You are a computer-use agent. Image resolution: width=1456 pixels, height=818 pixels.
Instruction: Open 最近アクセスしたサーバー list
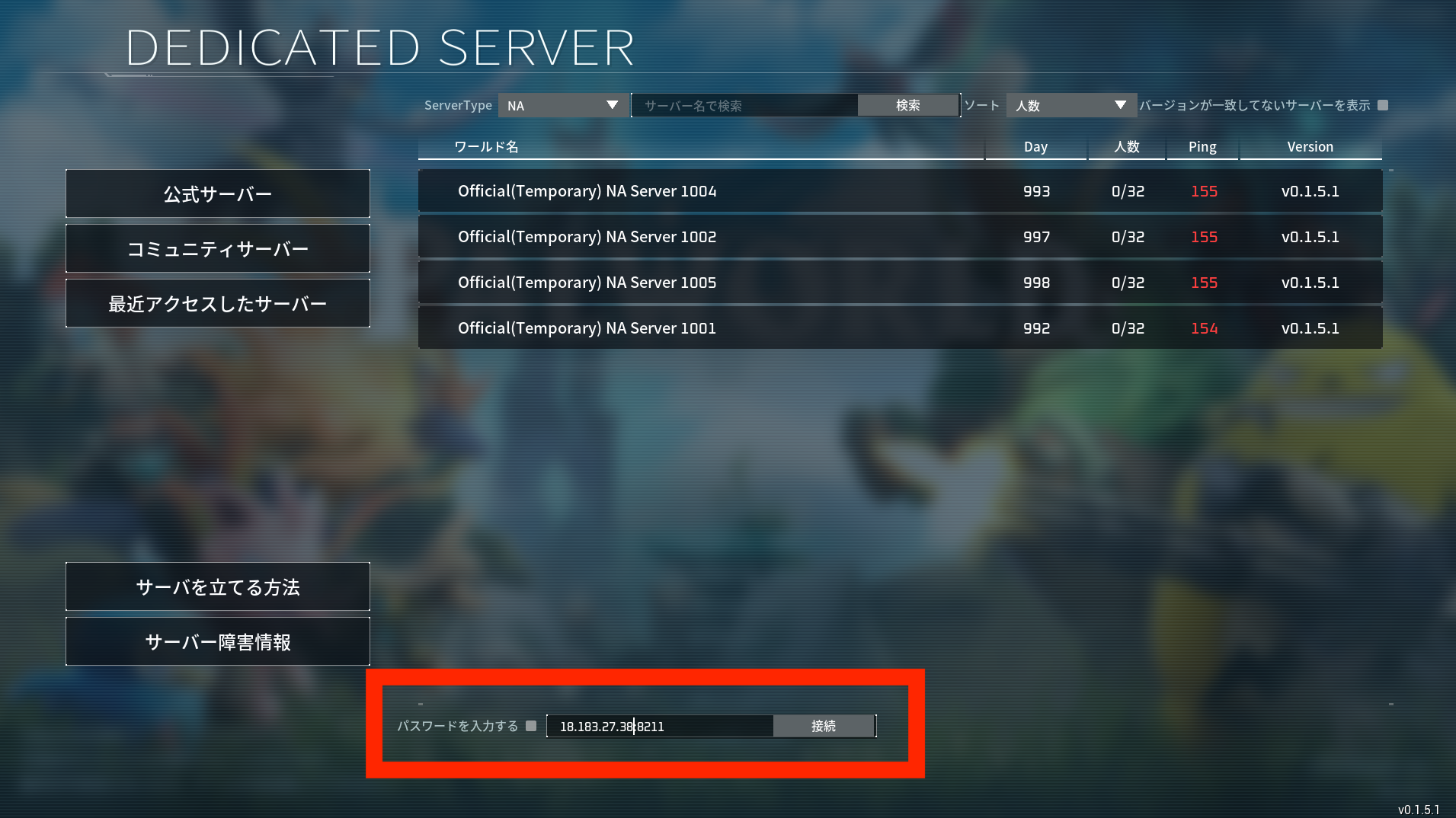point(218,303)
